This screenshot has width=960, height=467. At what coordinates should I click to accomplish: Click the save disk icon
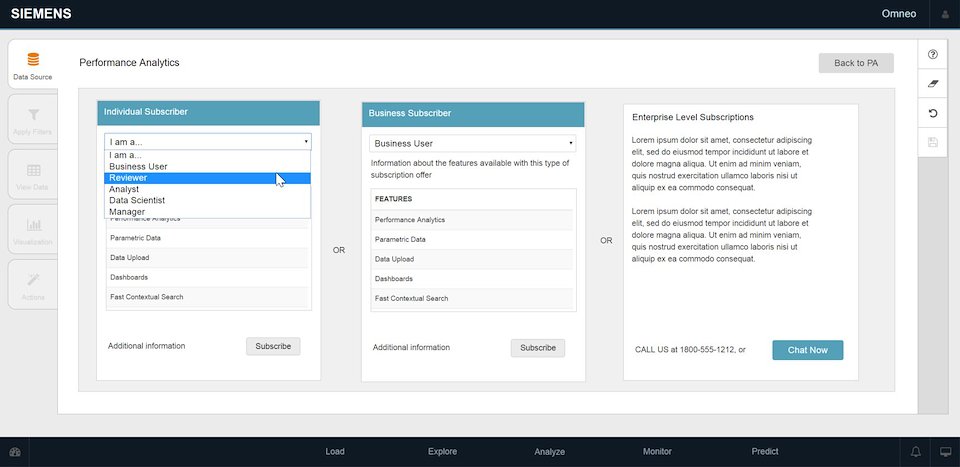click(932, 143)
